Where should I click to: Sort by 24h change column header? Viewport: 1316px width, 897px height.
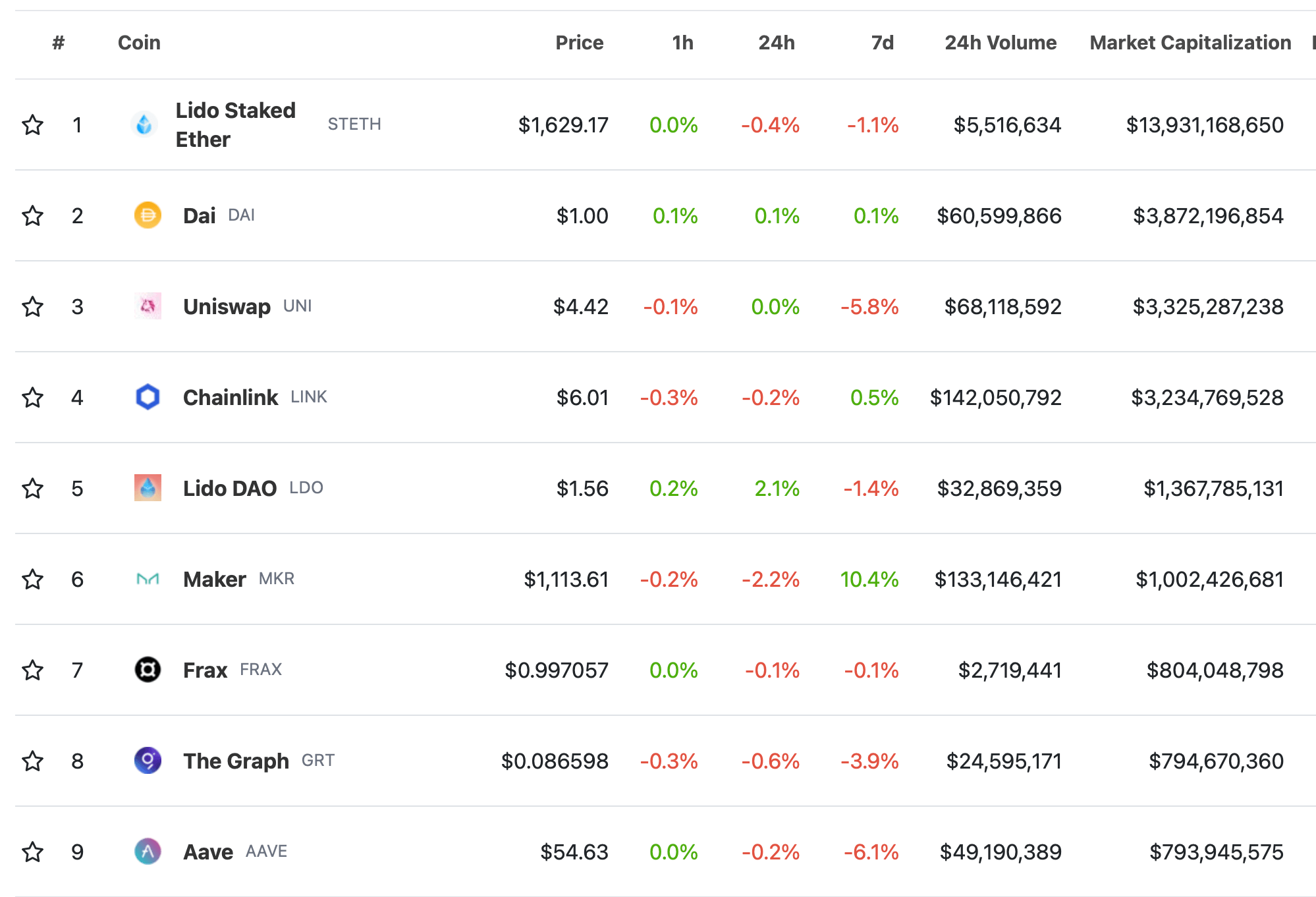point(776,43)
